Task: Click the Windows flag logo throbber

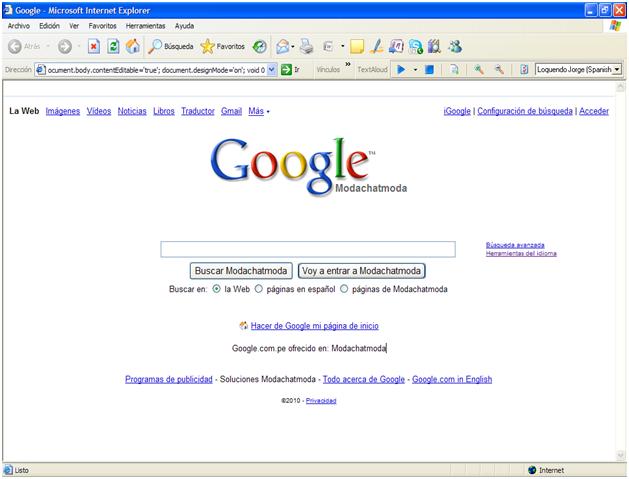Action: (615, 26)
